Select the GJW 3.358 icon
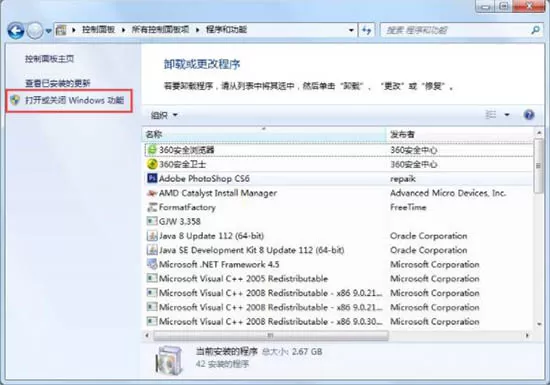The image size is (550, 385). click(x=152, y=221)
